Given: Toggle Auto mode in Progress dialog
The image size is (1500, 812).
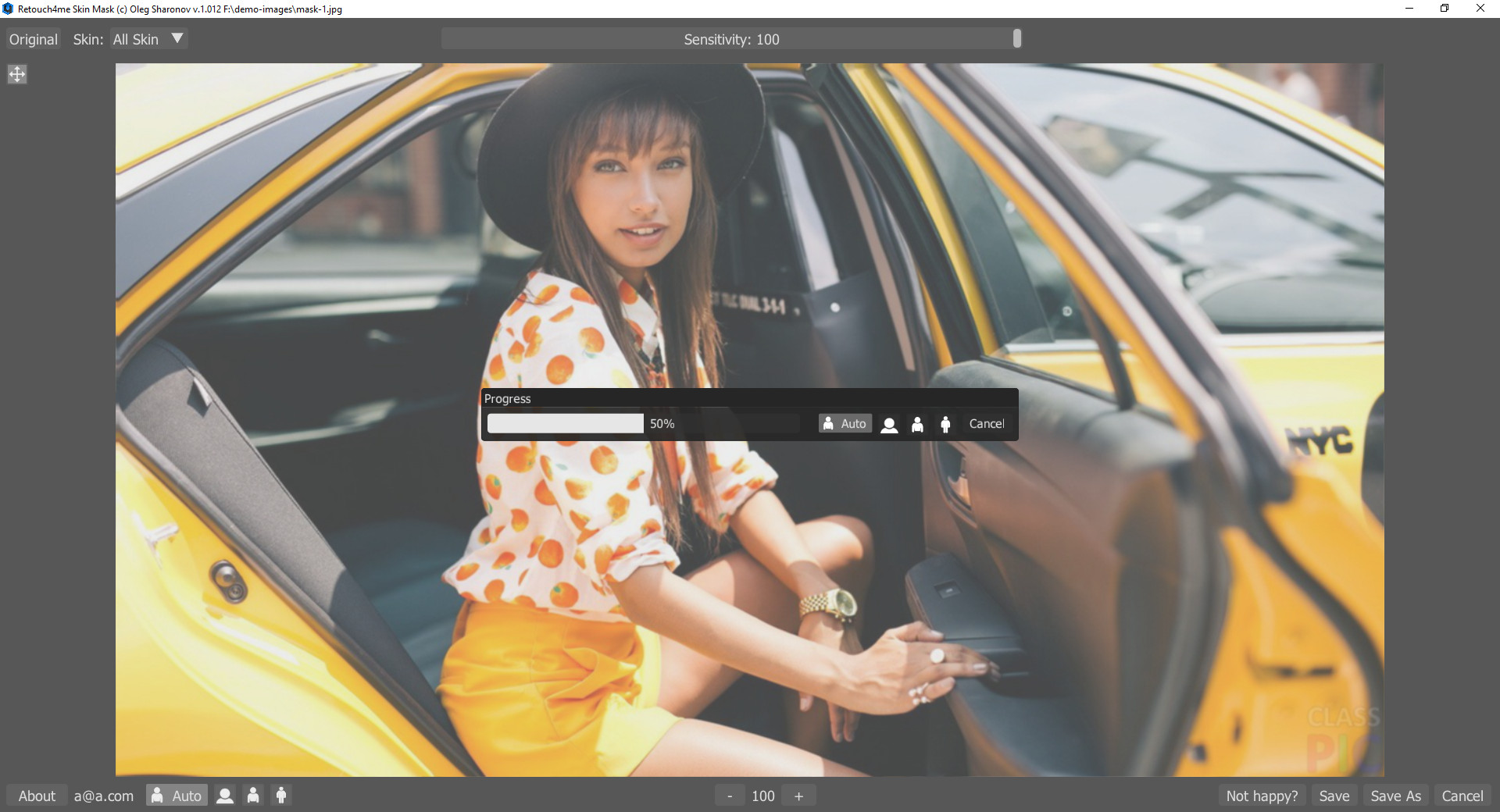Looking at the screenshot, I should coord(845,423).
